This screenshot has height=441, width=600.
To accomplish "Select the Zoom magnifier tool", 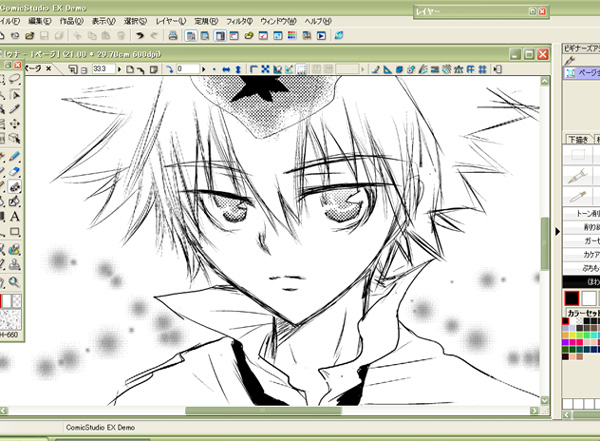I will (15, 282).
